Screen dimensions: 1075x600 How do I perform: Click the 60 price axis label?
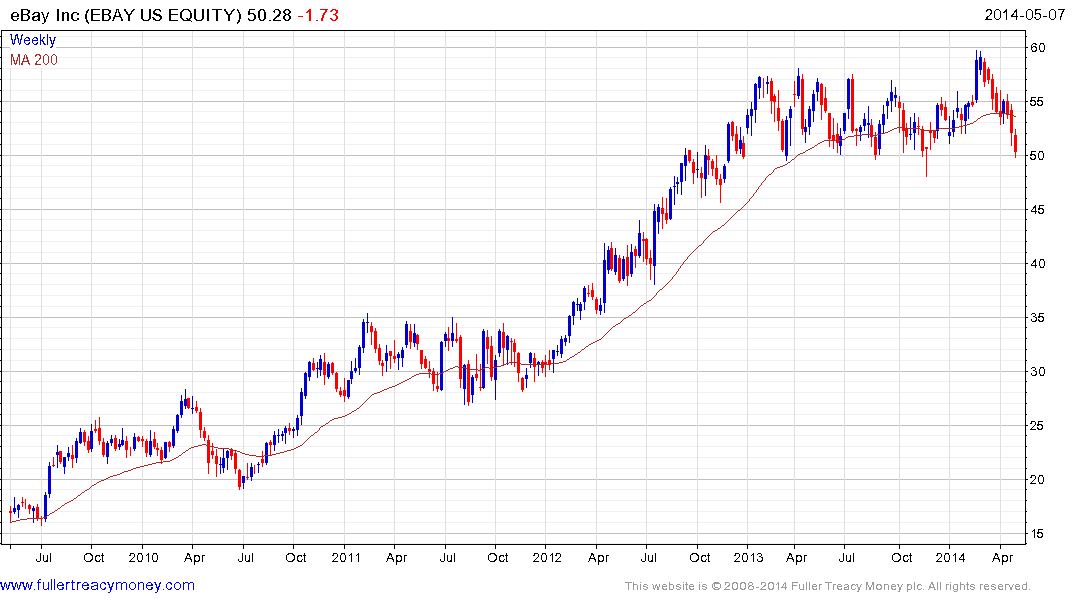click(x=1037, y=47)
